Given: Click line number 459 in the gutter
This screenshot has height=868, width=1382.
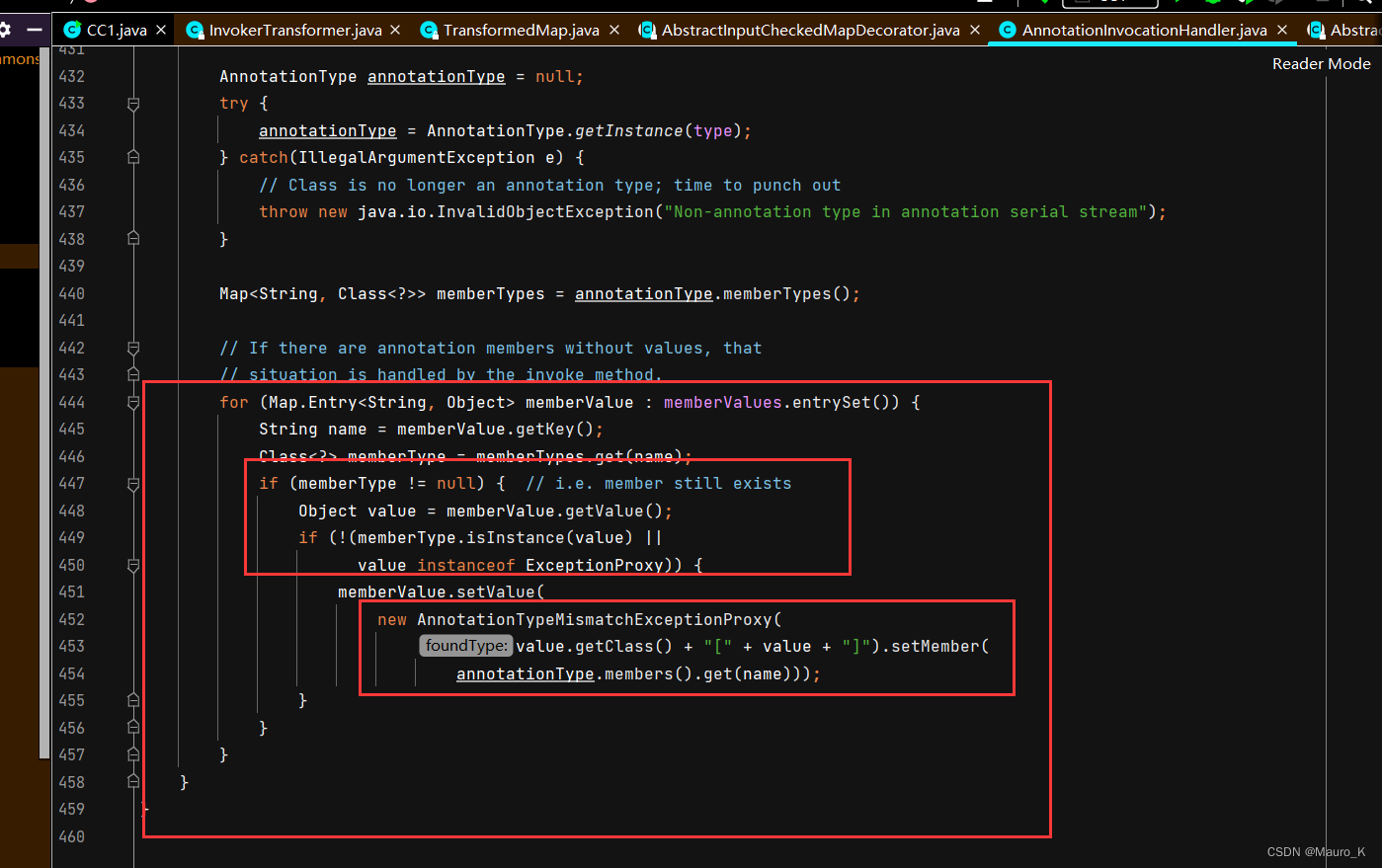Looking at the screenshot, I should tap(72, 809).
